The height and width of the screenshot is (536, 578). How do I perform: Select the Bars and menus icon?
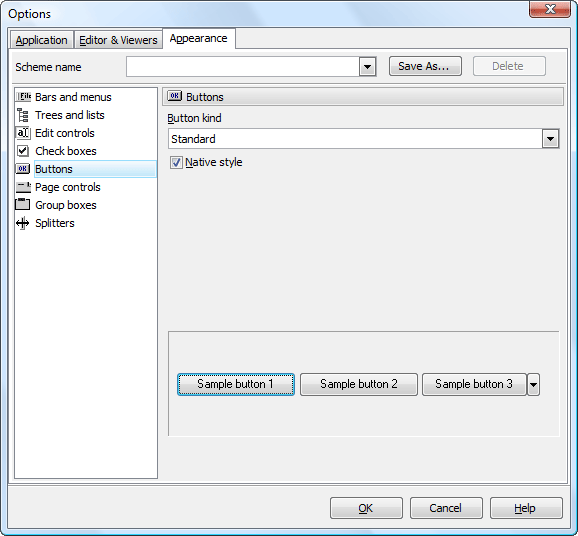click(x=23, y=97)
